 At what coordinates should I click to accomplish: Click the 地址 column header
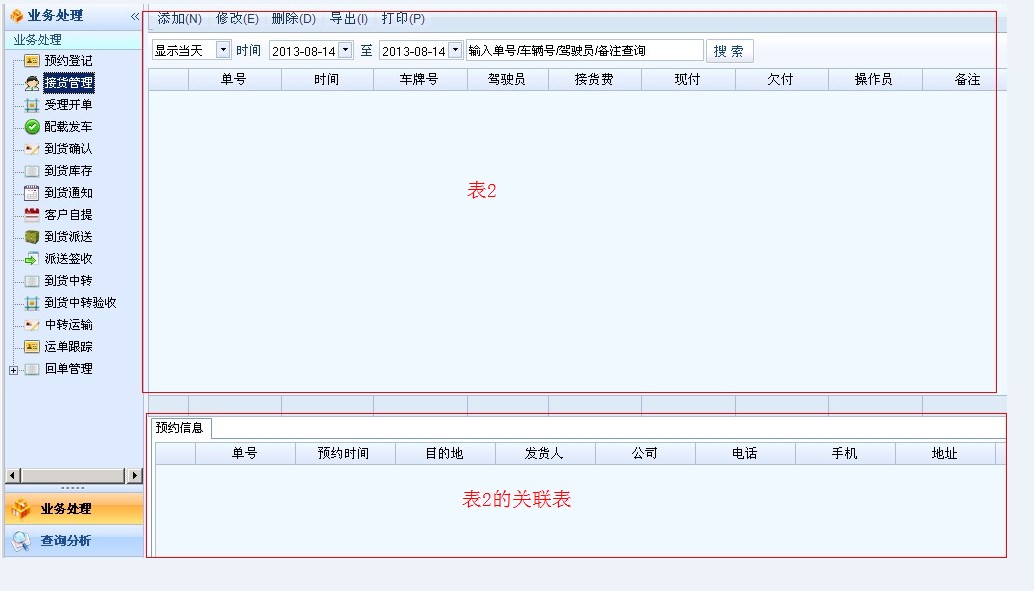[945, 453]
